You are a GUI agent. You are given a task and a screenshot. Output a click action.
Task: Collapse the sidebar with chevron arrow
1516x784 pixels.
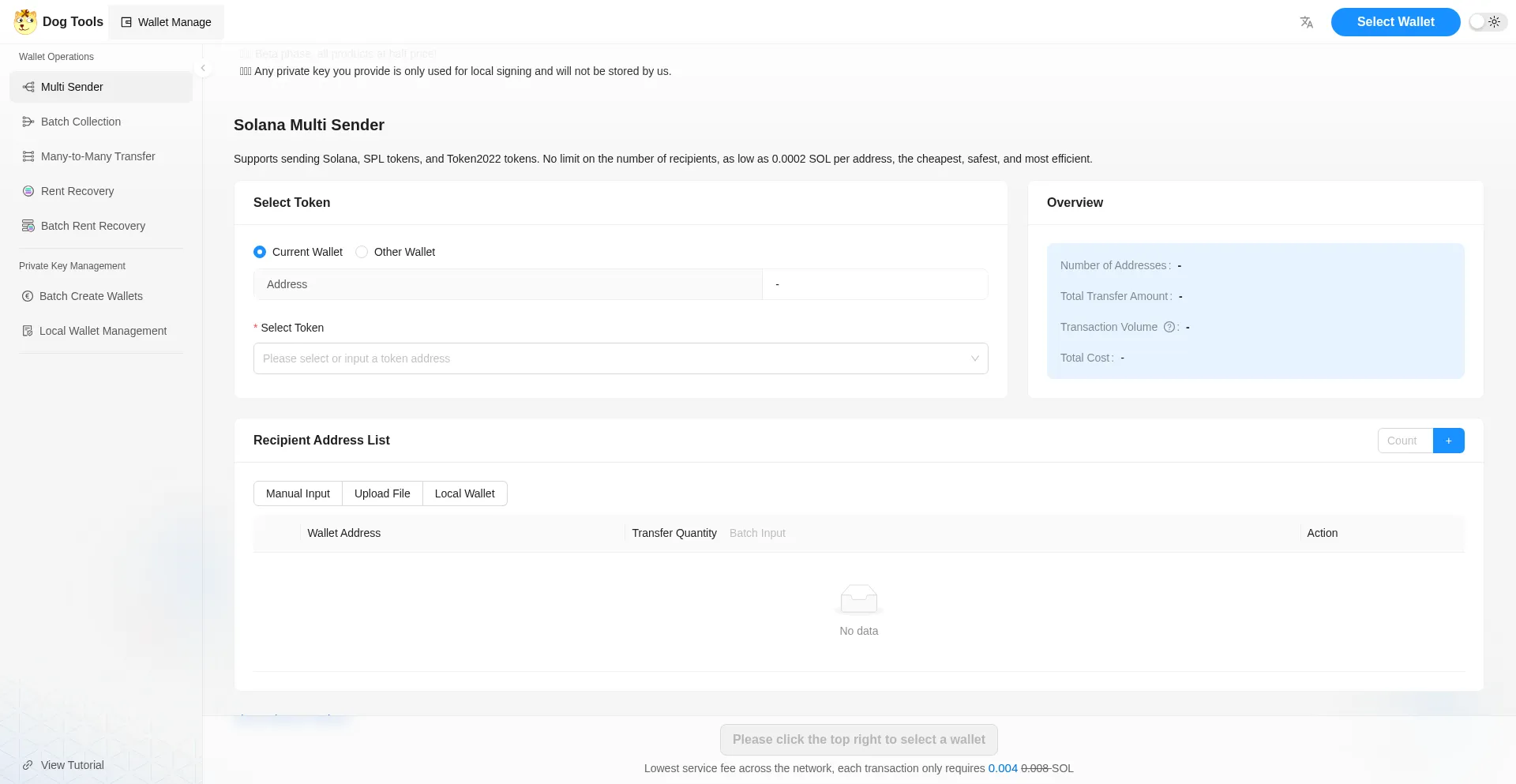click(x=203, y=68)
